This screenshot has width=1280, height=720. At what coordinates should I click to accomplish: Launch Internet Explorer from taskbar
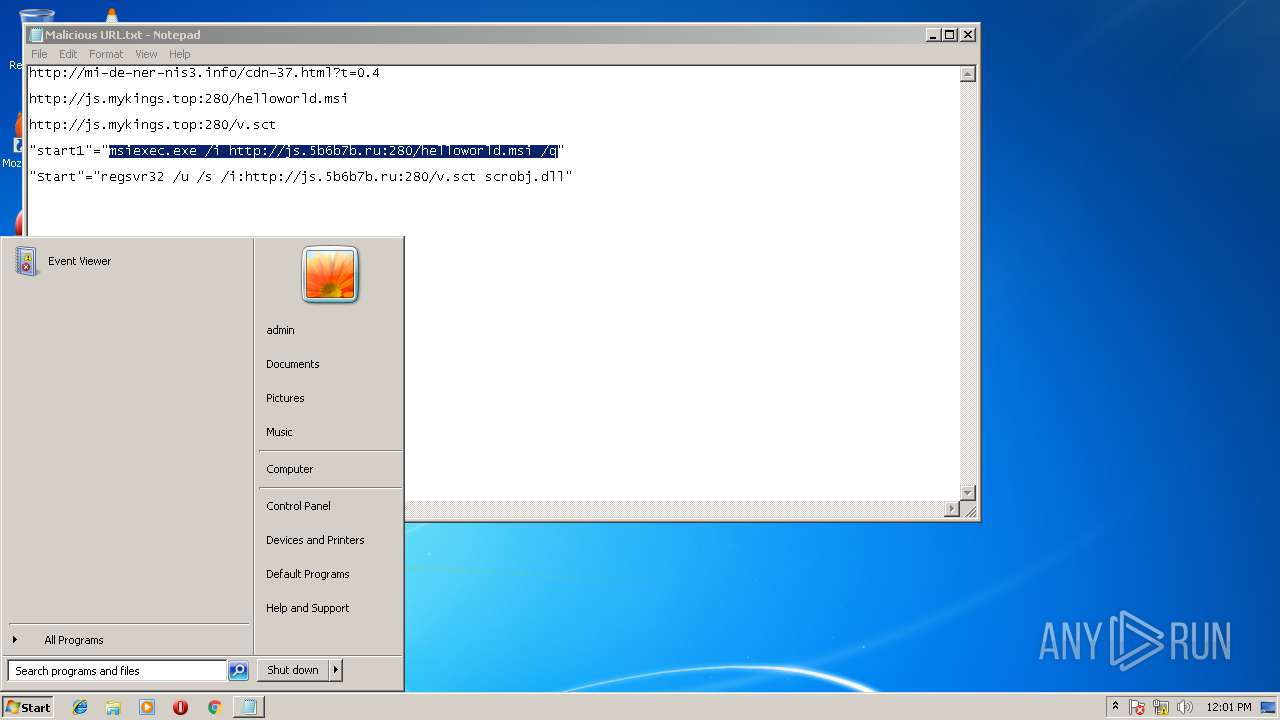[x=80, y=707]
